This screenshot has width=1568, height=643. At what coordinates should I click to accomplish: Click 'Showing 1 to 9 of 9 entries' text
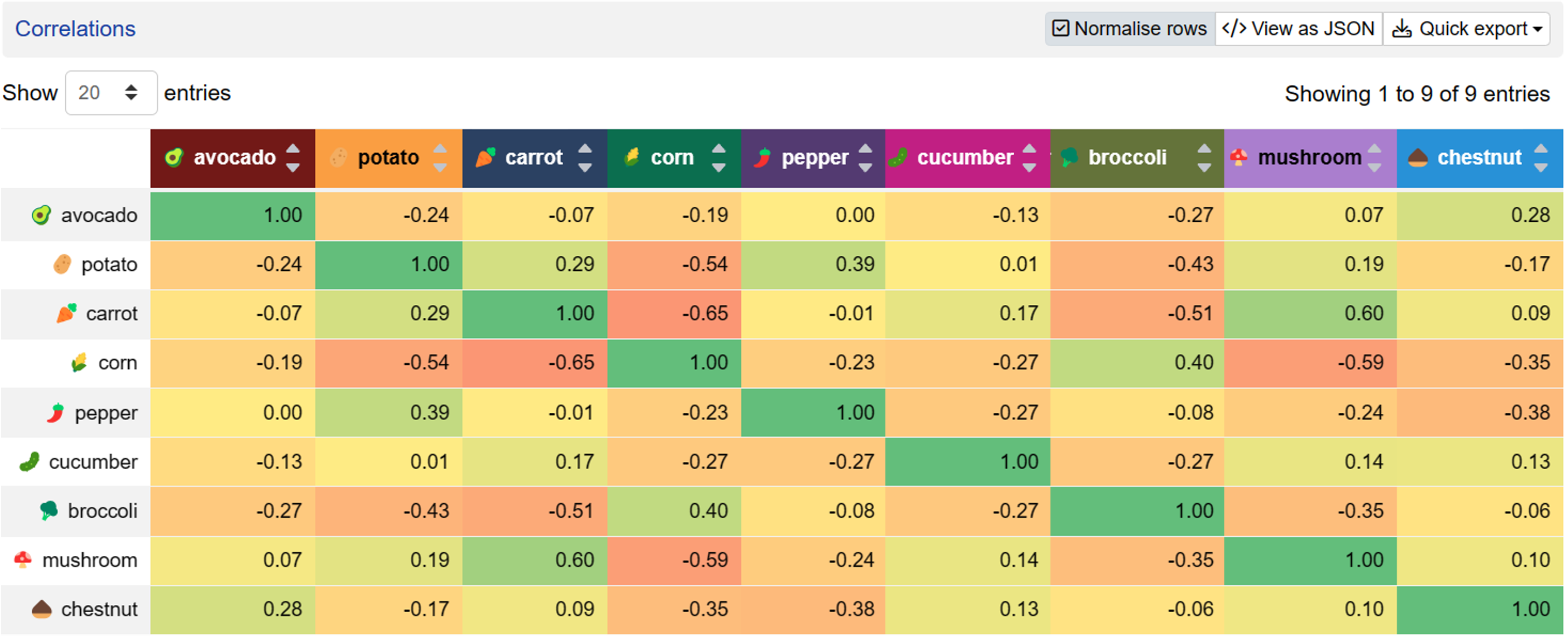(x=1417, y=94)
